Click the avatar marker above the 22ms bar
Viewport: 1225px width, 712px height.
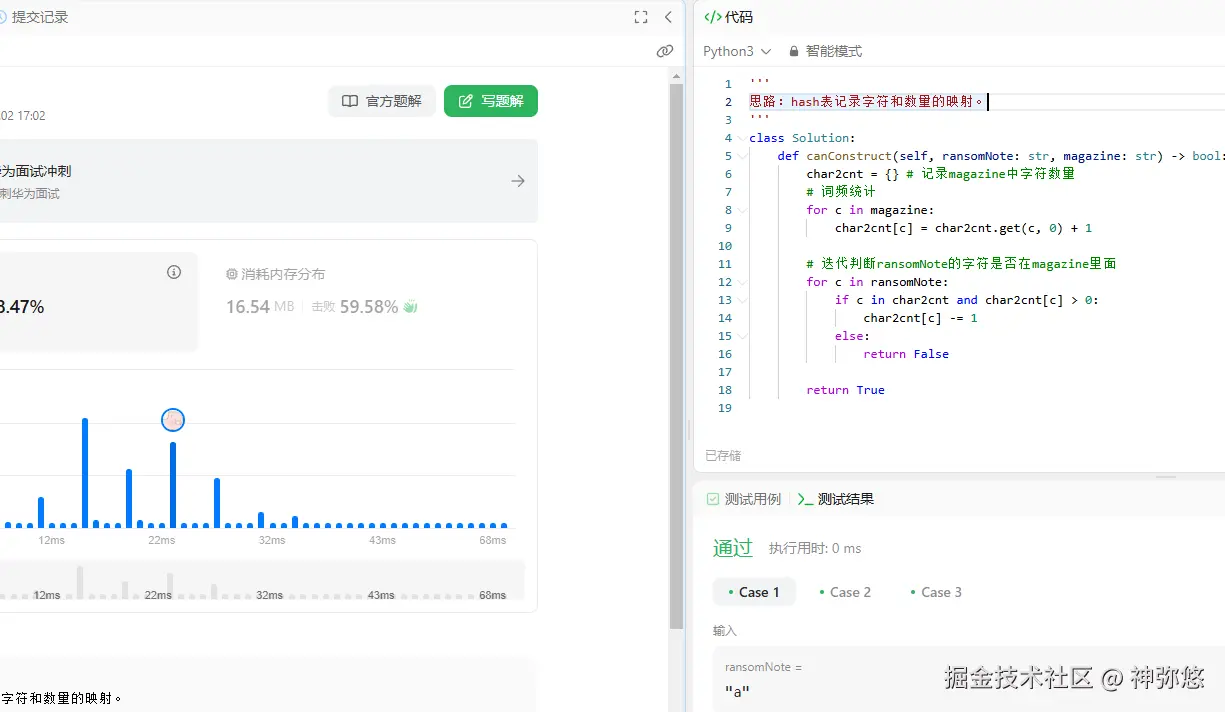[173, 420]
